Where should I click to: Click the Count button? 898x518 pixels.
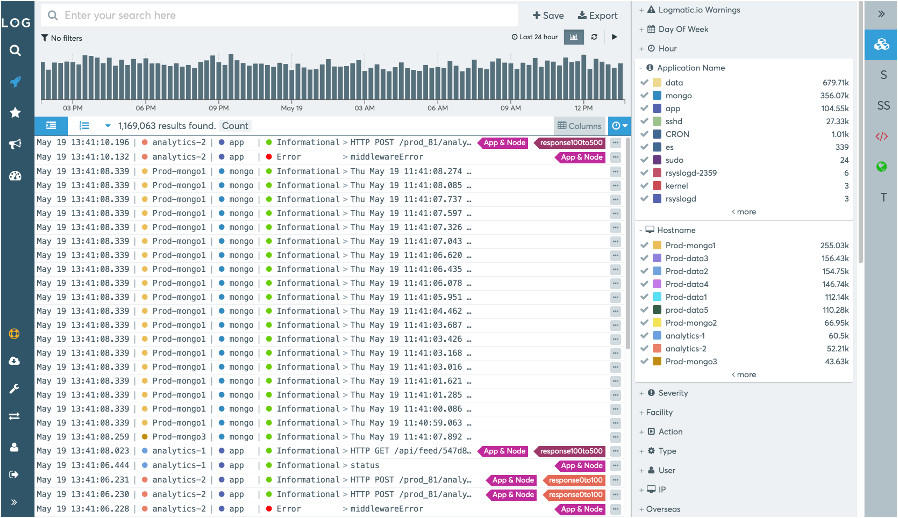click(x=235, y=125)
